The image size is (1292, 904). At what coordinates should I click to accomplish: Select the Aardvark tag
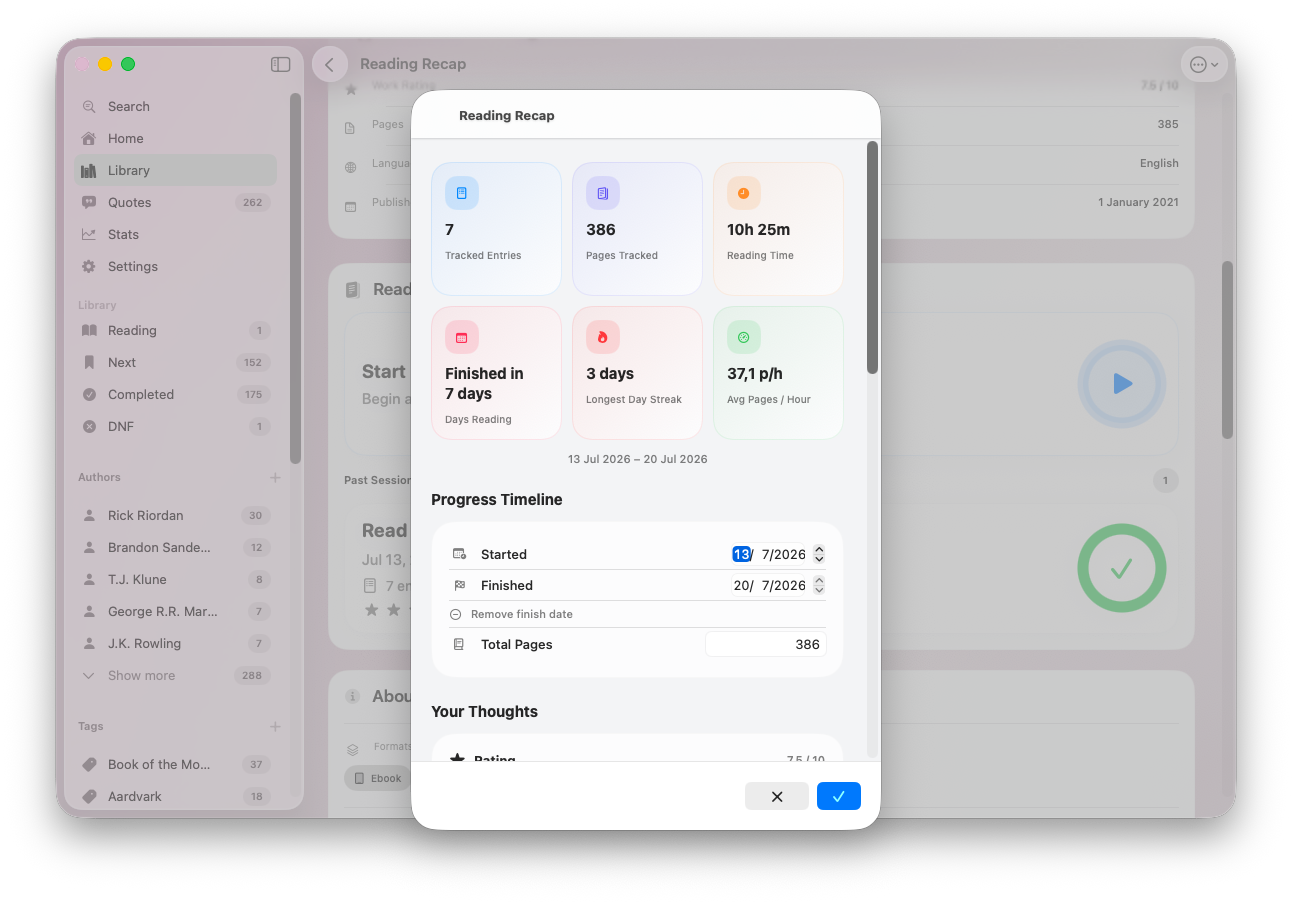coord(175,796)
